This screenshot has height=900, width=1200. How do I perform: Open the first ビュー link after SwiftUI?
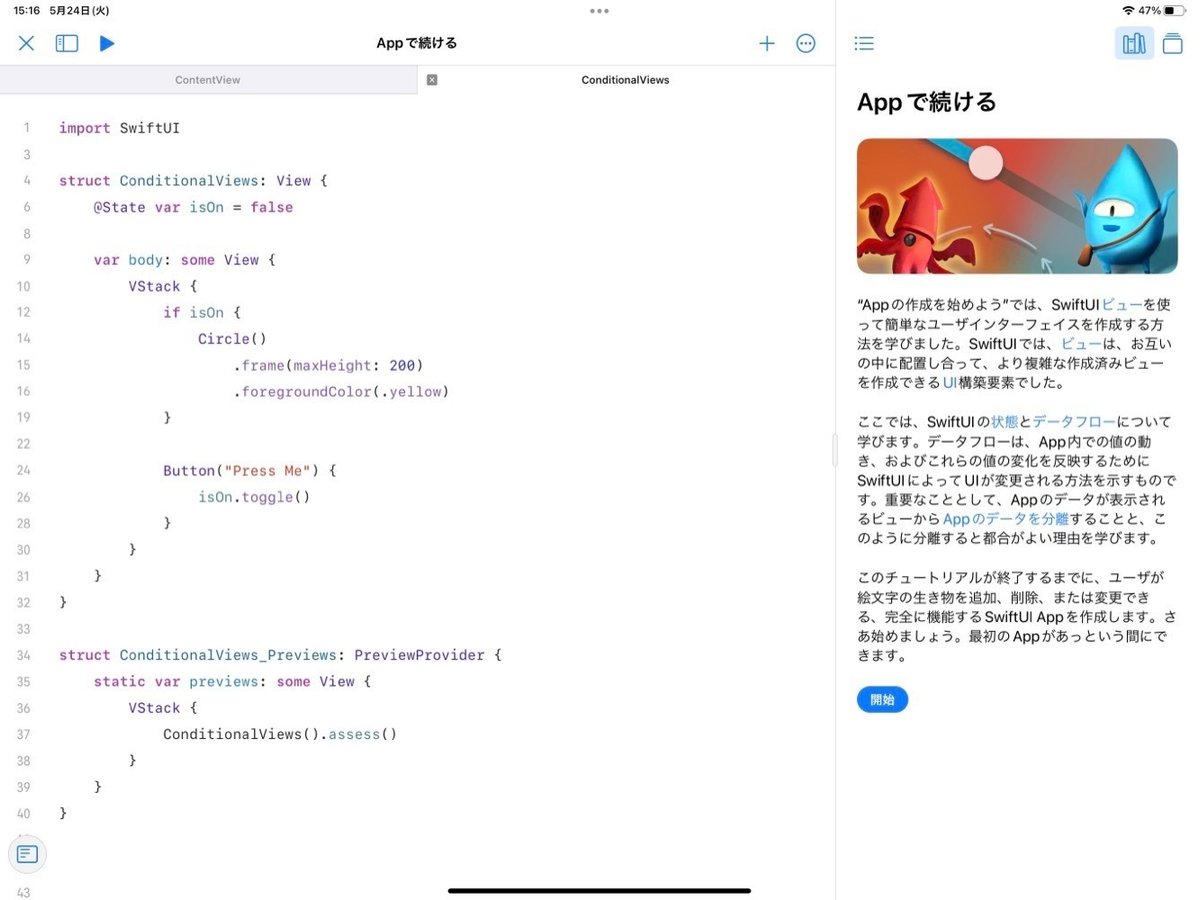coord(1122,304)
